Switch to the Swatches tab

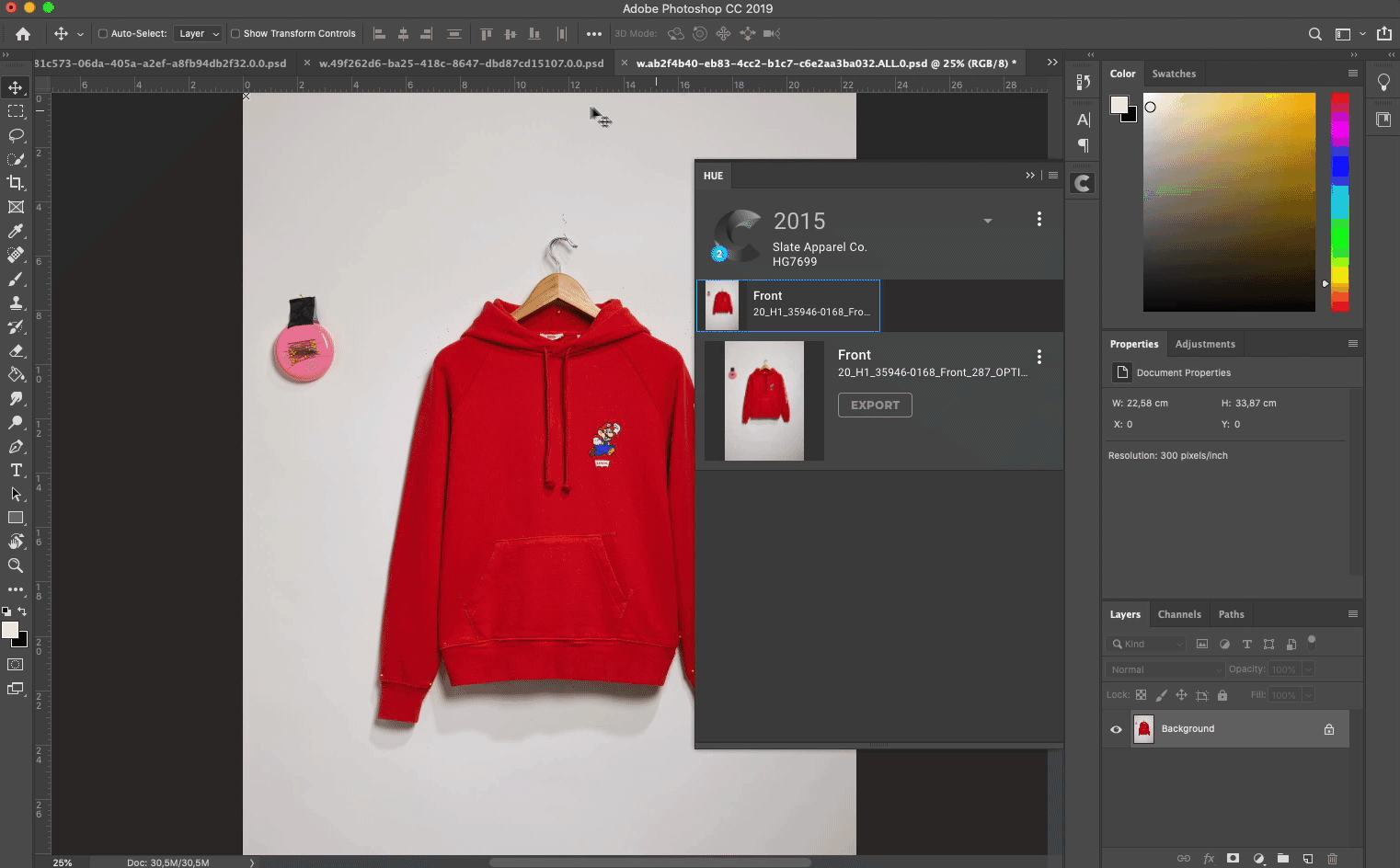point(1174,74)
